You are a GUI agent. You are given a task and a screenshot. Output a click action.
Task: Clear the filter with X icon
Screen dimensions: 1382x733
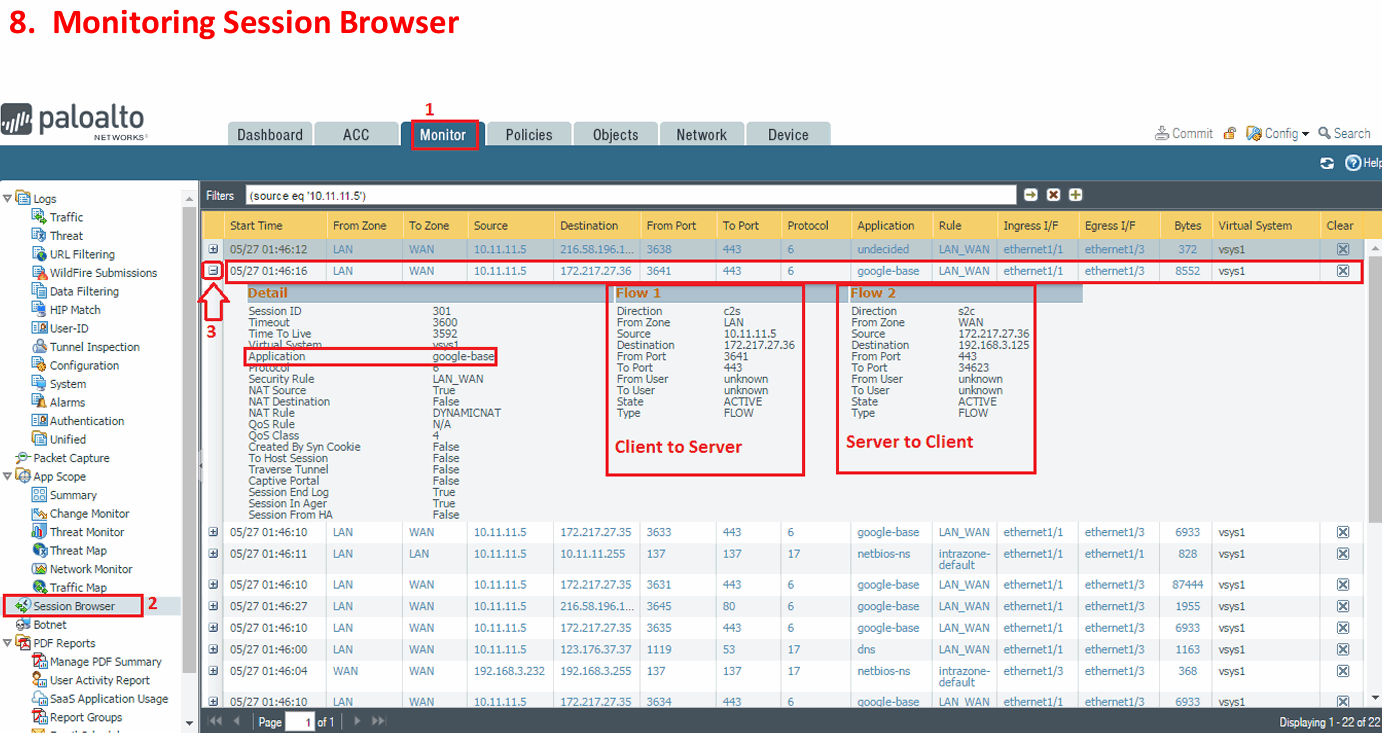pyautogui.click(x=1053, y=195)
